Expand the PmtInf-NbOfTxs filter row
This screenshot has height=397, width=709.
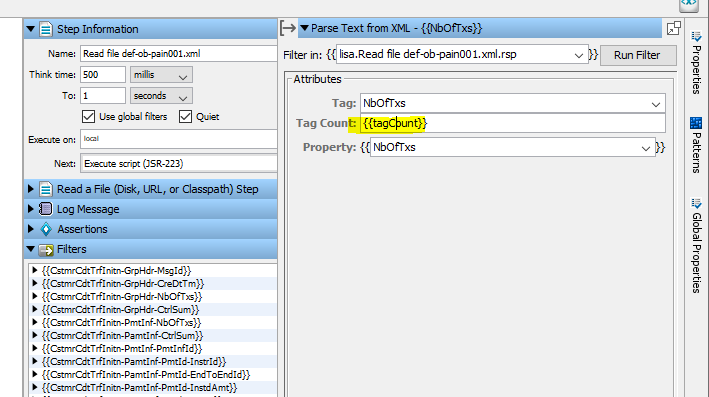(34, 322)
